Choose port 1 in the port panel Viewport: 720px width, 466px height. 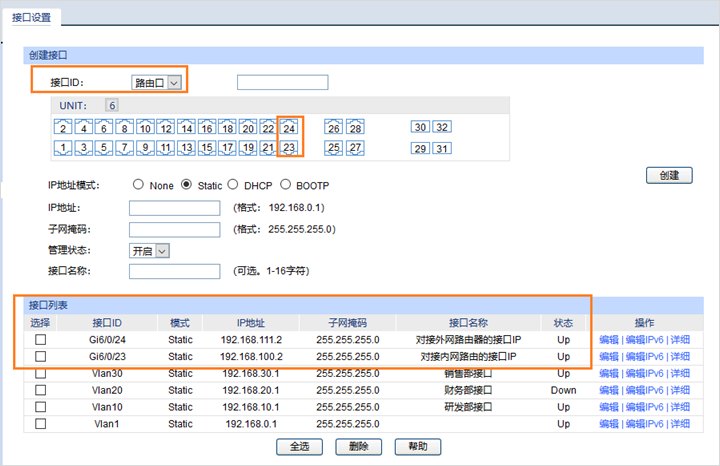(x=63, y=148)
